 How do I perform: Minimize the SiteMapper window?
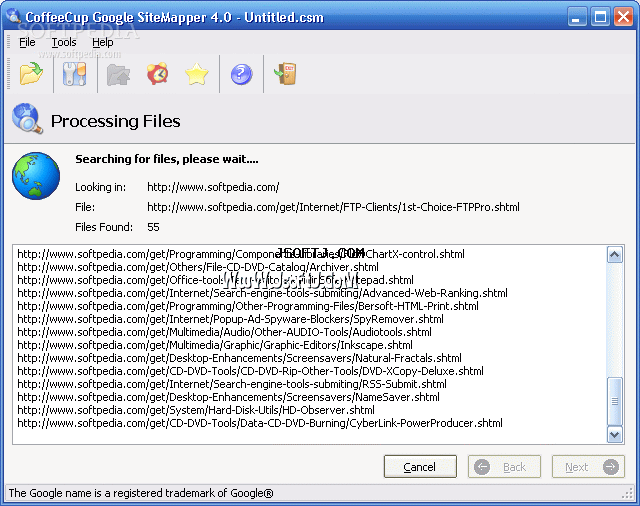(x=576, y=17)
